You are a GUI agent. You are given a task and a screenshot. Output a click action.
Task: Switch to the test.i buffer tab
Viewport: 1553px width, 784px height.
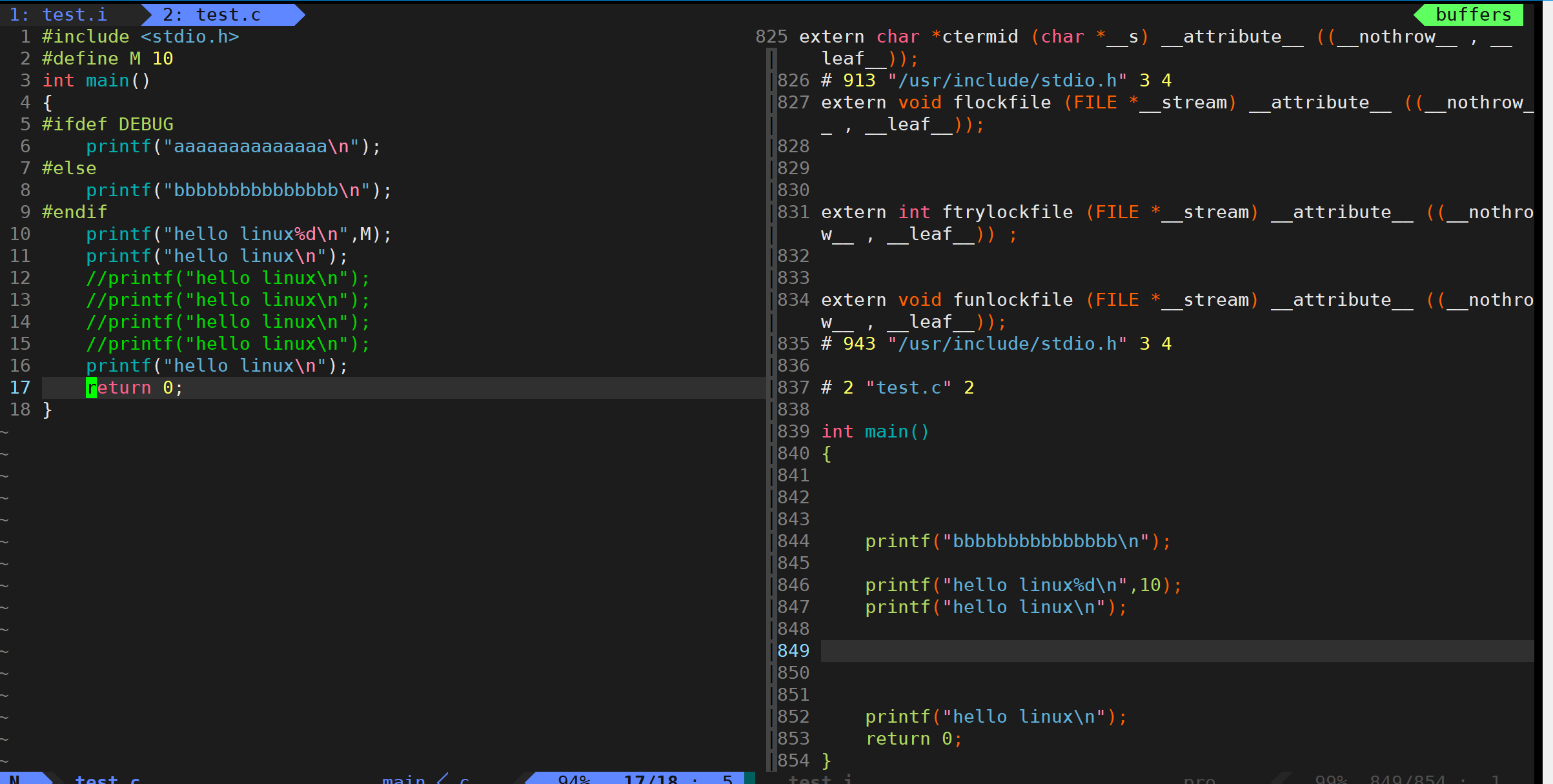[x=58, y=14]
